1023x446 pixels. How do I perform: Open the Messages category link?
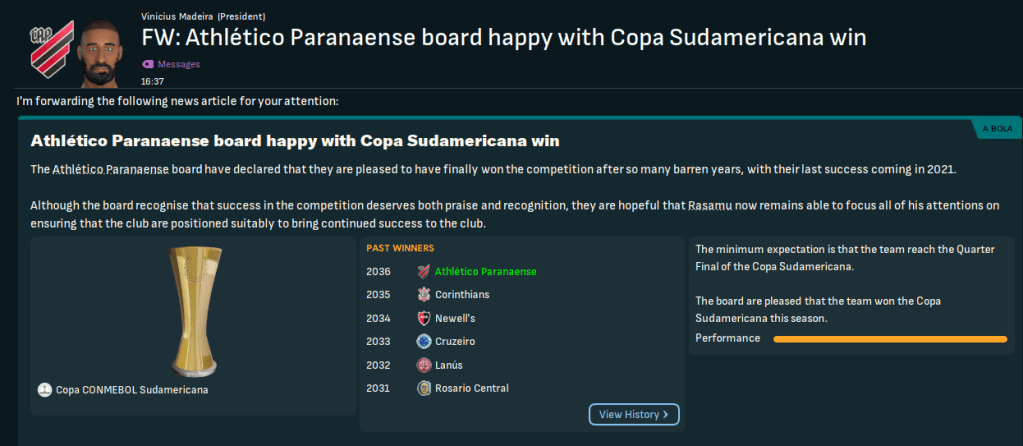click(178, 64)
